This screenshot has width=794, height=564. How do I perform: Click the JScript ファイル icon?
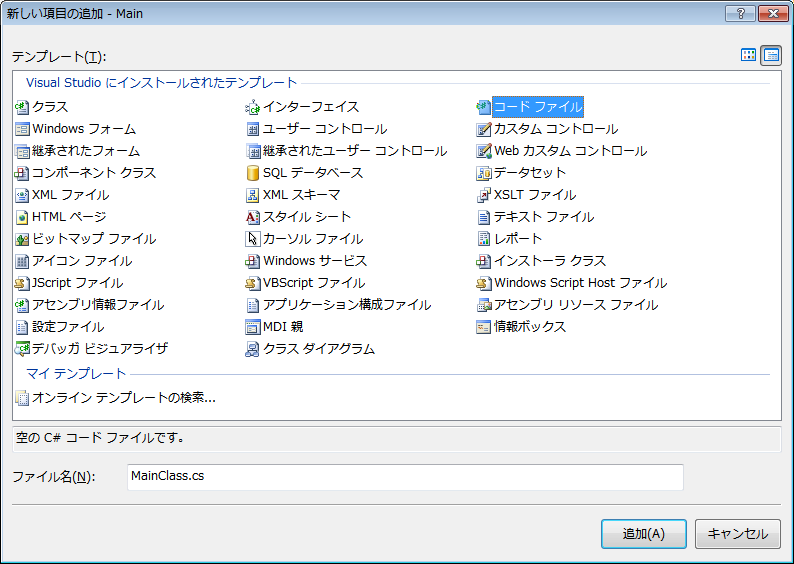(x=22, y=283)
